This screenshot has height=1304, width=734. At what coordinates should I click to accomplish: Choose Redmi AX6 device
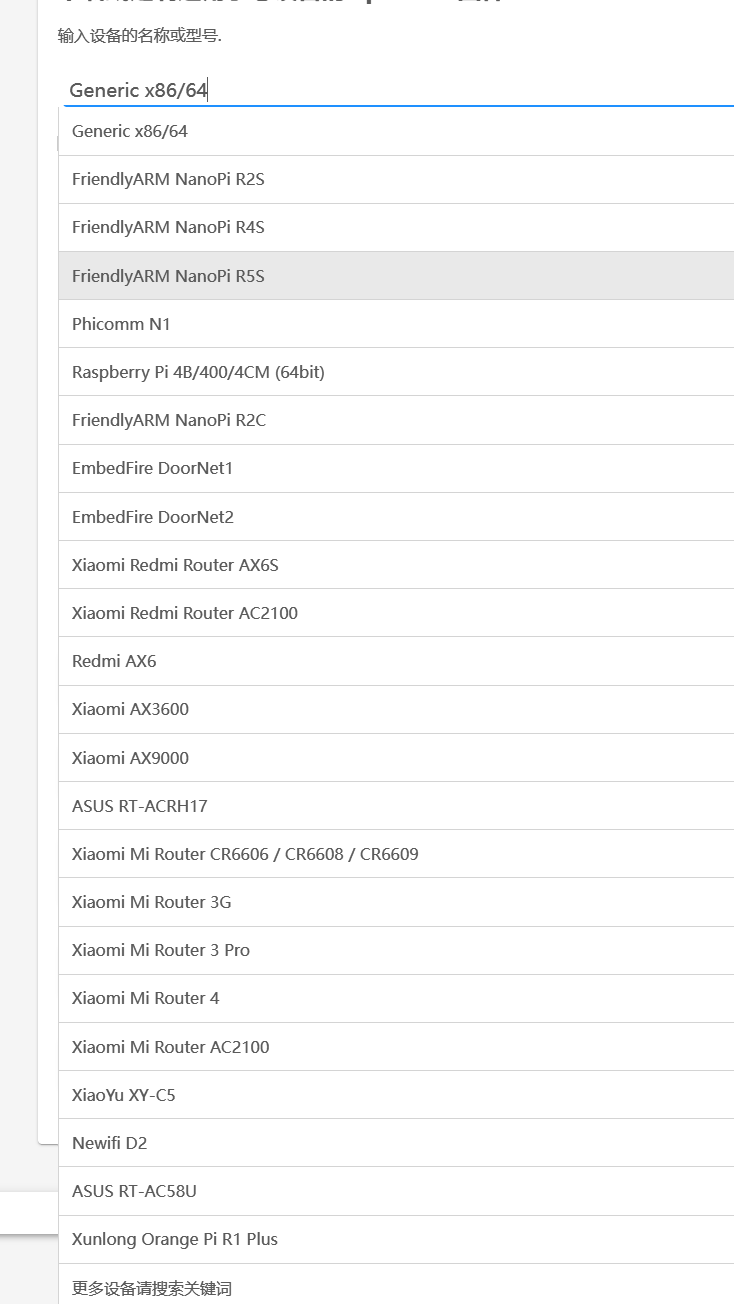[x=114, y=661]
